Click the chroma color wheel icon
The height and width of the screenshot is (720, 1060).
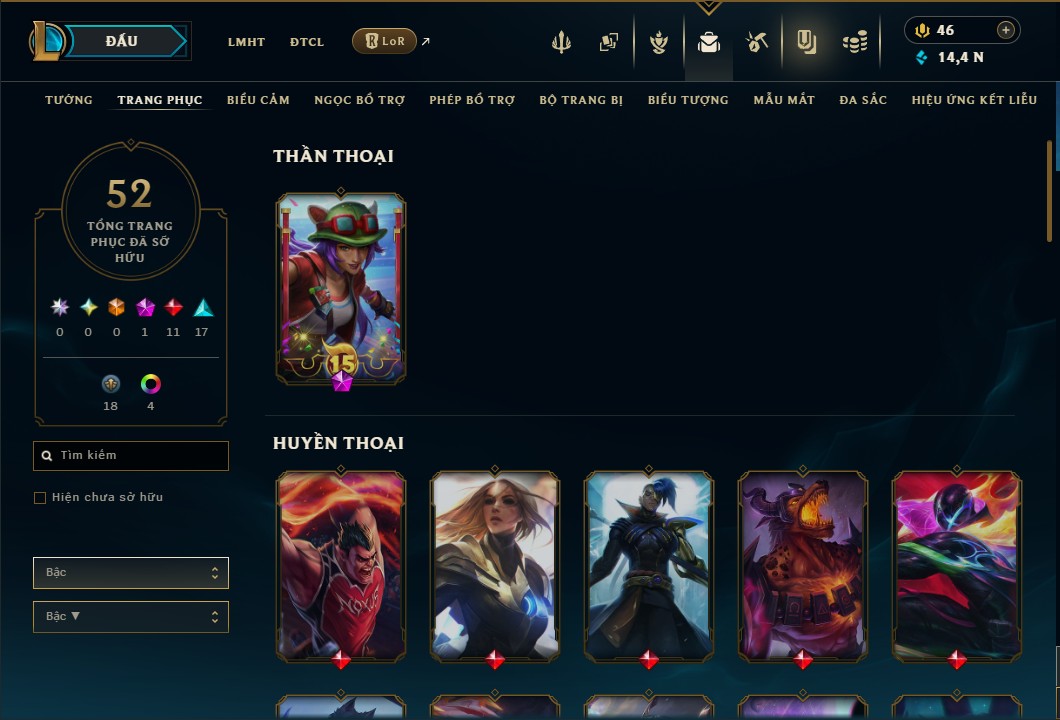(150, 384)
